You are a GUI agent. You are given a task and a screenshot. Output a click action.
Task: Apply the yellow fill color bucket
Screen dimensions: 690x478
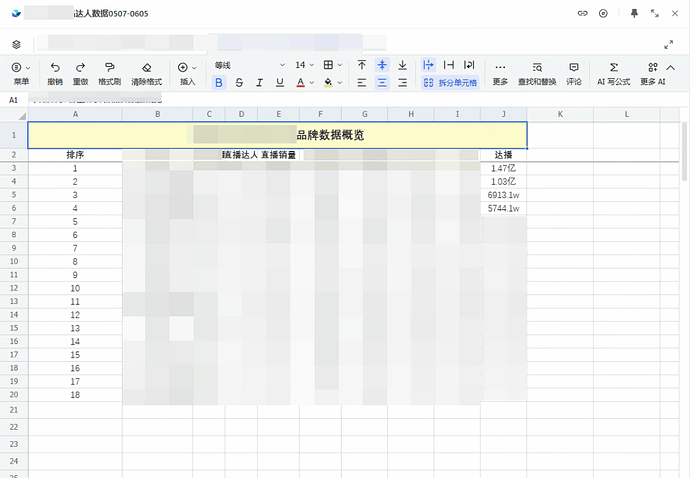[328, 82]
